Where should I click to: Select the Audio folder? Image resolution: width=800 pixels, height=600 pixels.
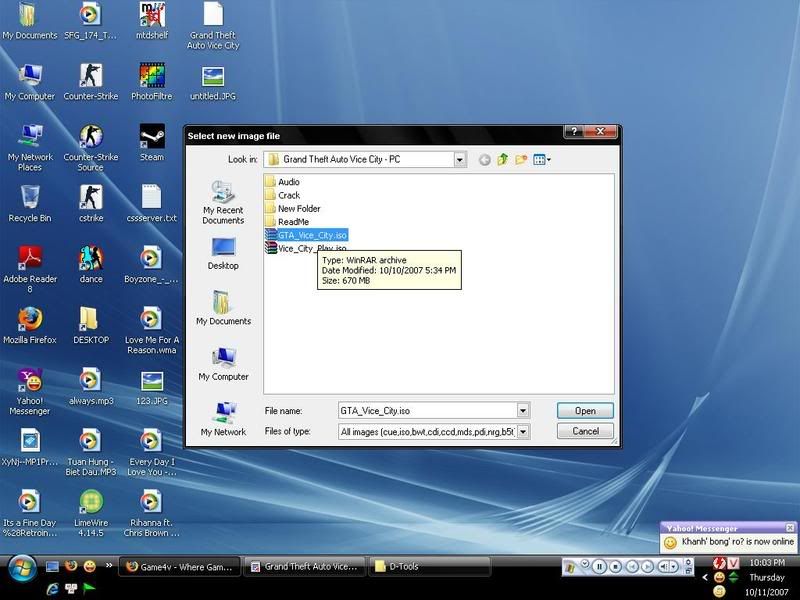[x=283, y=182]
